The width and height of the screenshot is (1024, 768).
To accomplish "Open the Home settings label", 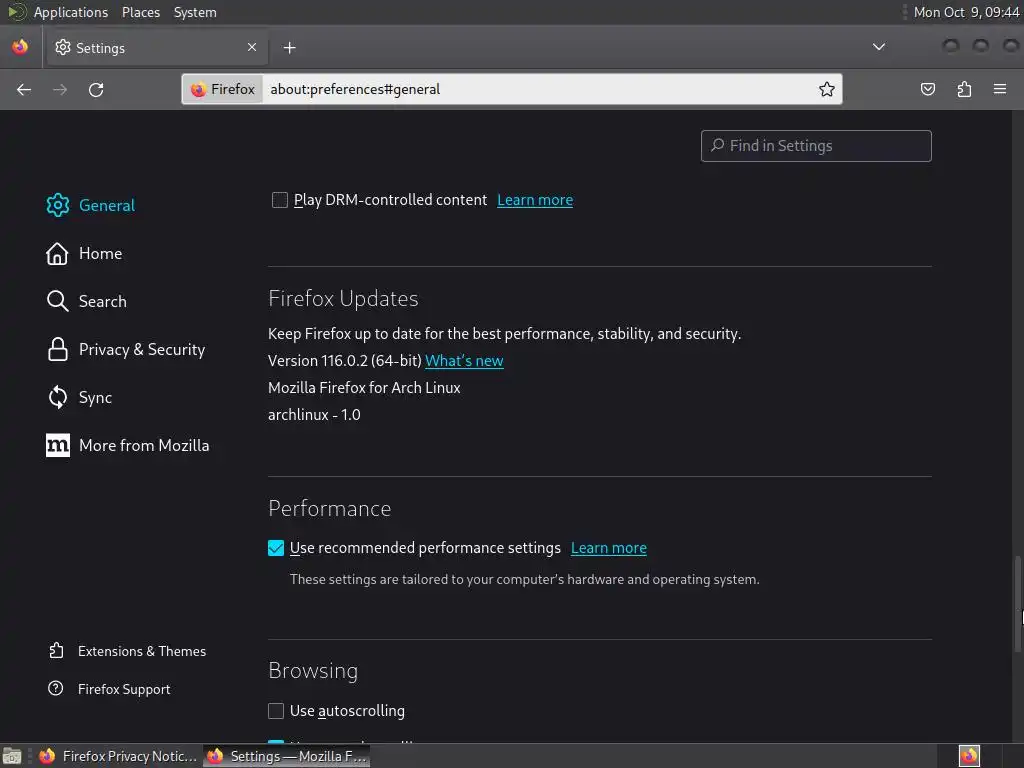I will coord(101,253).
